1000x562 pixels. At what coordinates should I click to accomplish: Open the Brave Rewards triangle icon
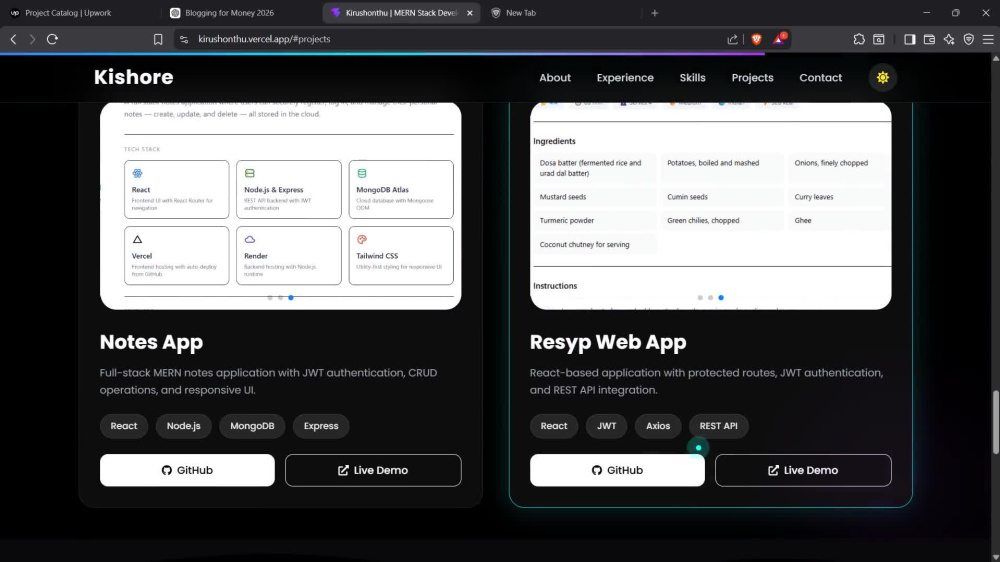[x=779, y=39]
